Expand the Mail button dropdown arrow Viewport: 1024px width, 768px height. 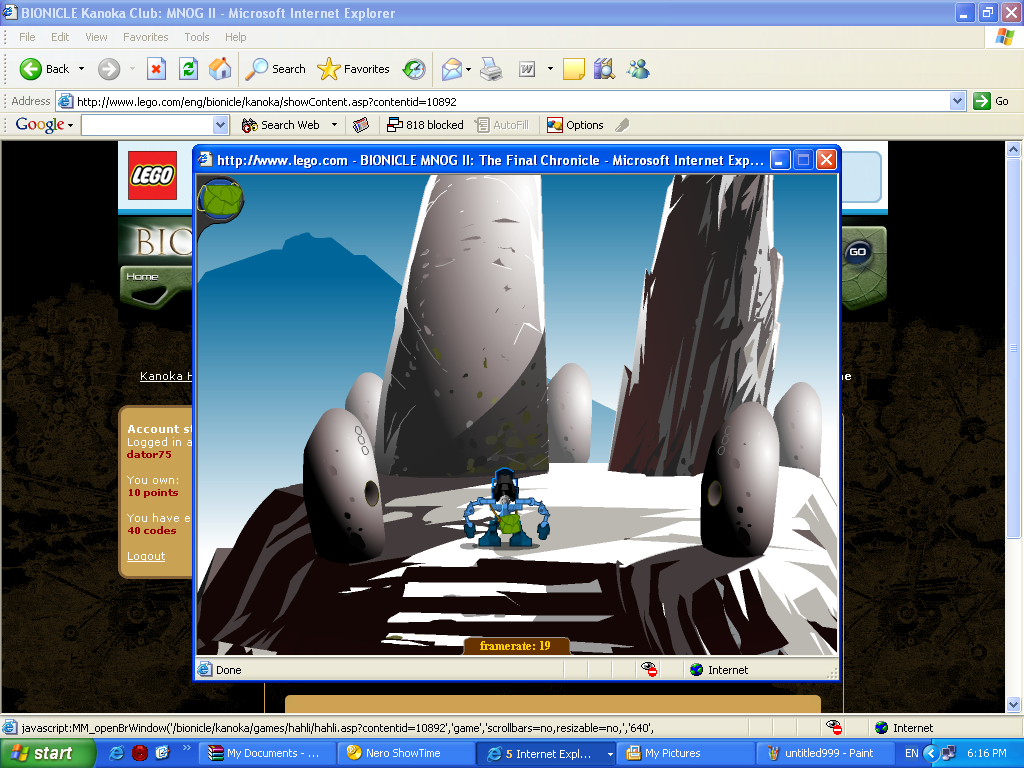pyautogui.click(x=468, y=69)
